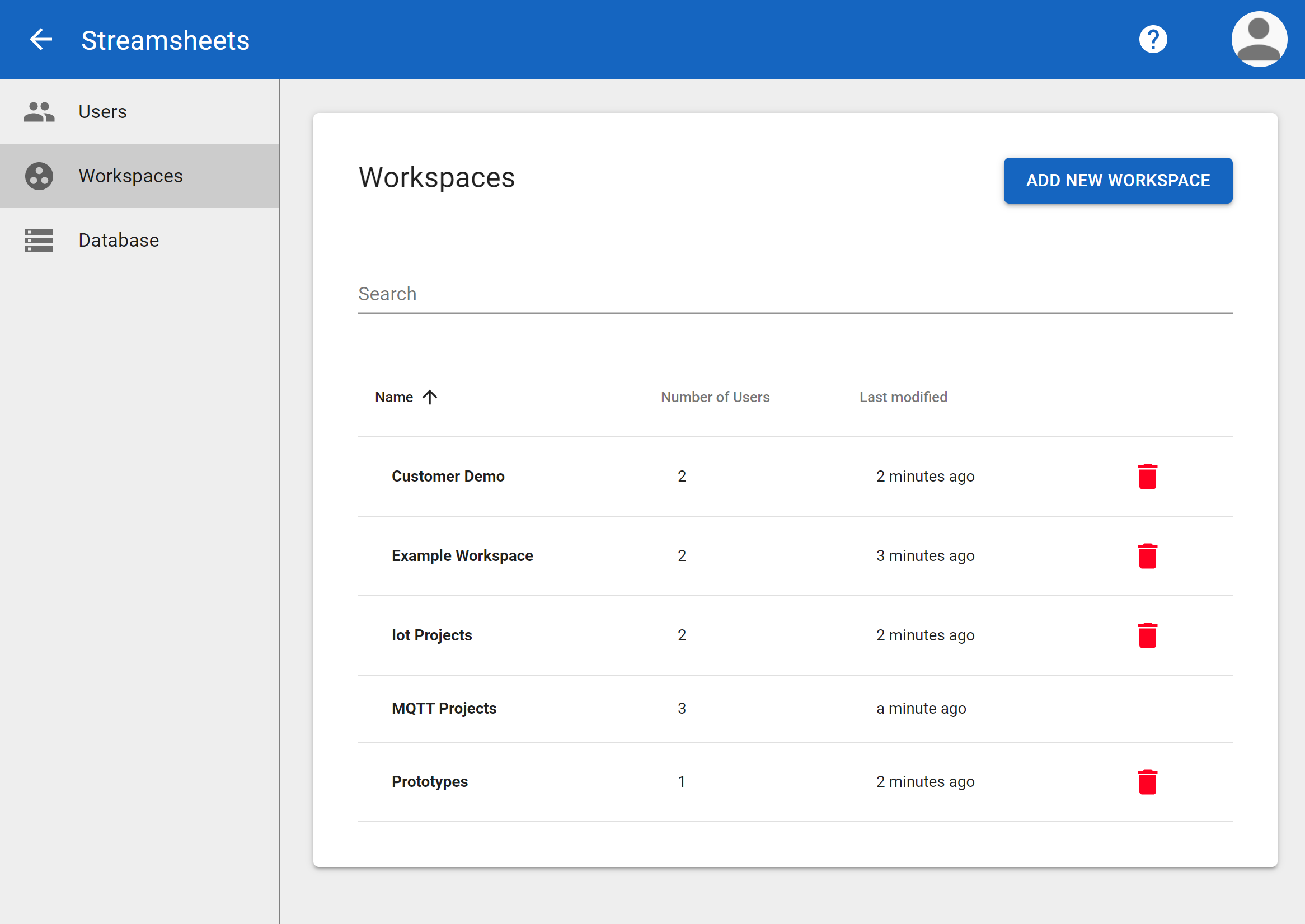Focus the Search input field

(x=795, y=294)
